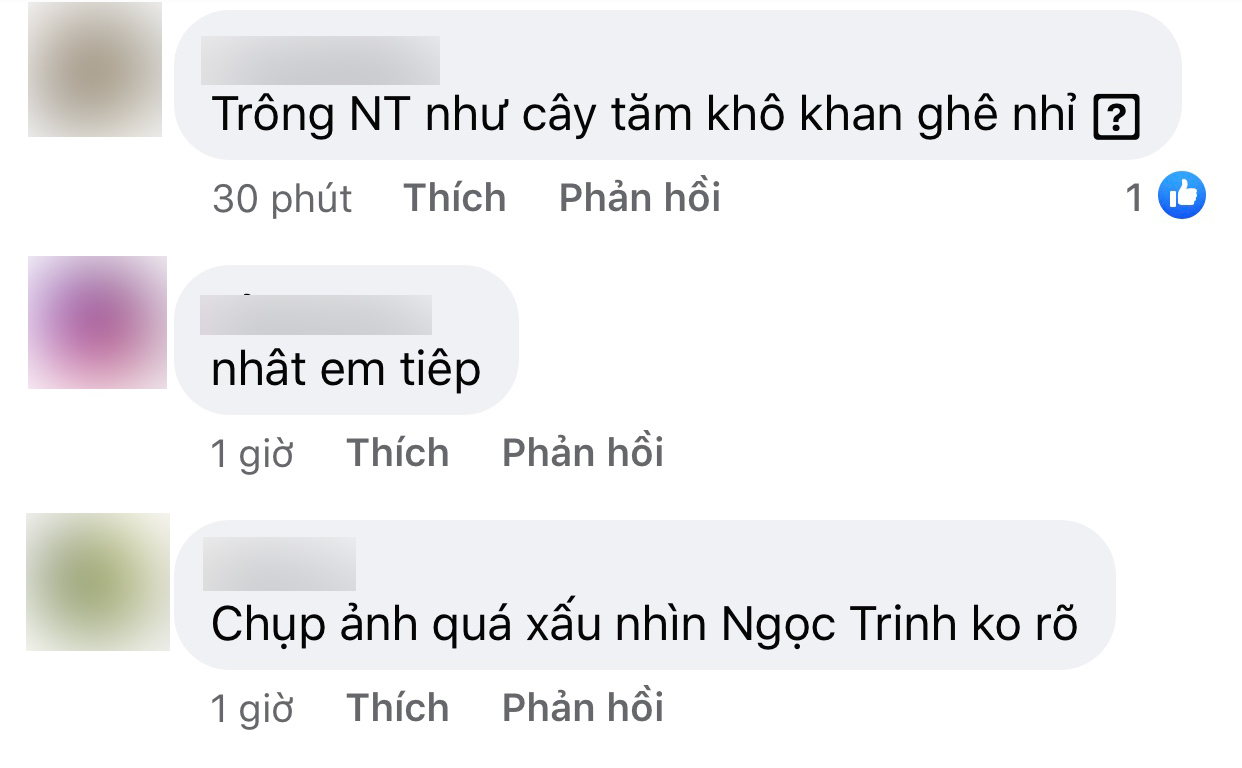
Task: Click the blue thumbs-up reaction icon
Action: tap(1181, 194)
